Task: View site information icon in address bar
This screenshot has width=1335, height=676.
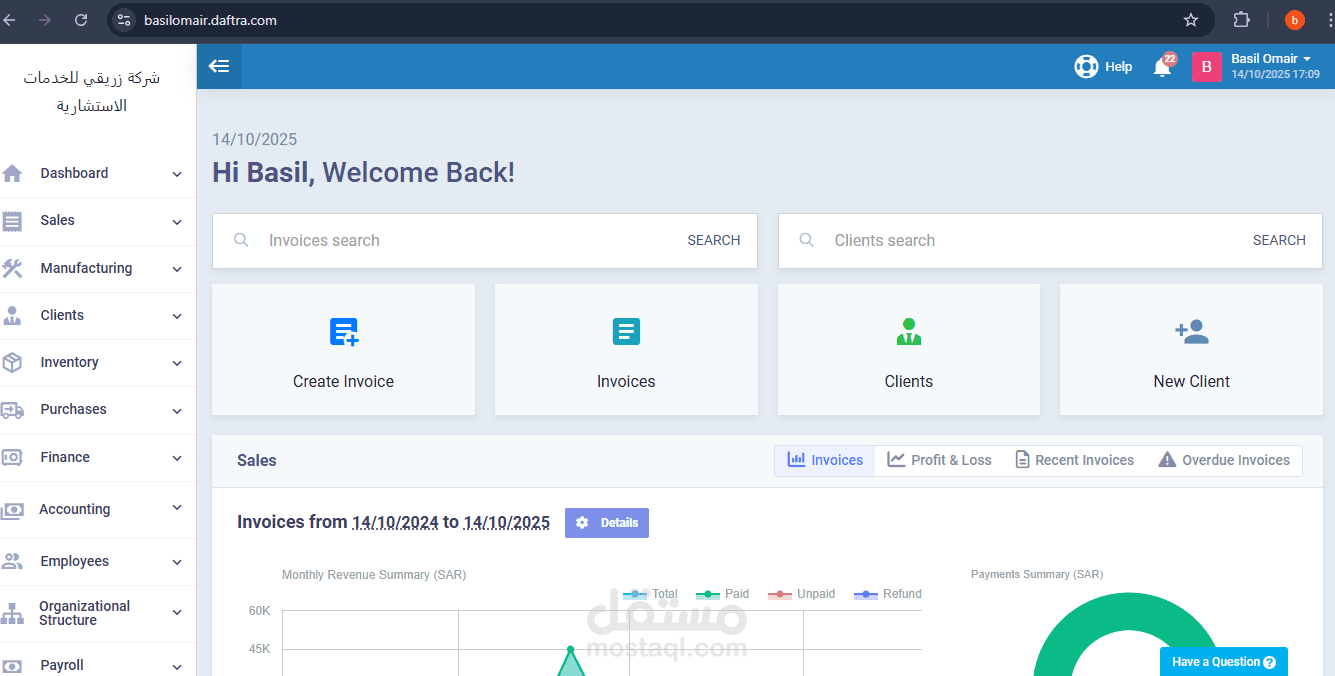Action: point(124,20)
